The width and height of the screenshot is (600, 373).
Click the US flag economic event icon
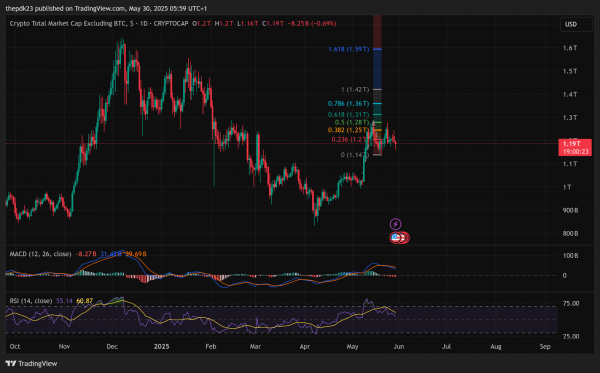point(396,238)
